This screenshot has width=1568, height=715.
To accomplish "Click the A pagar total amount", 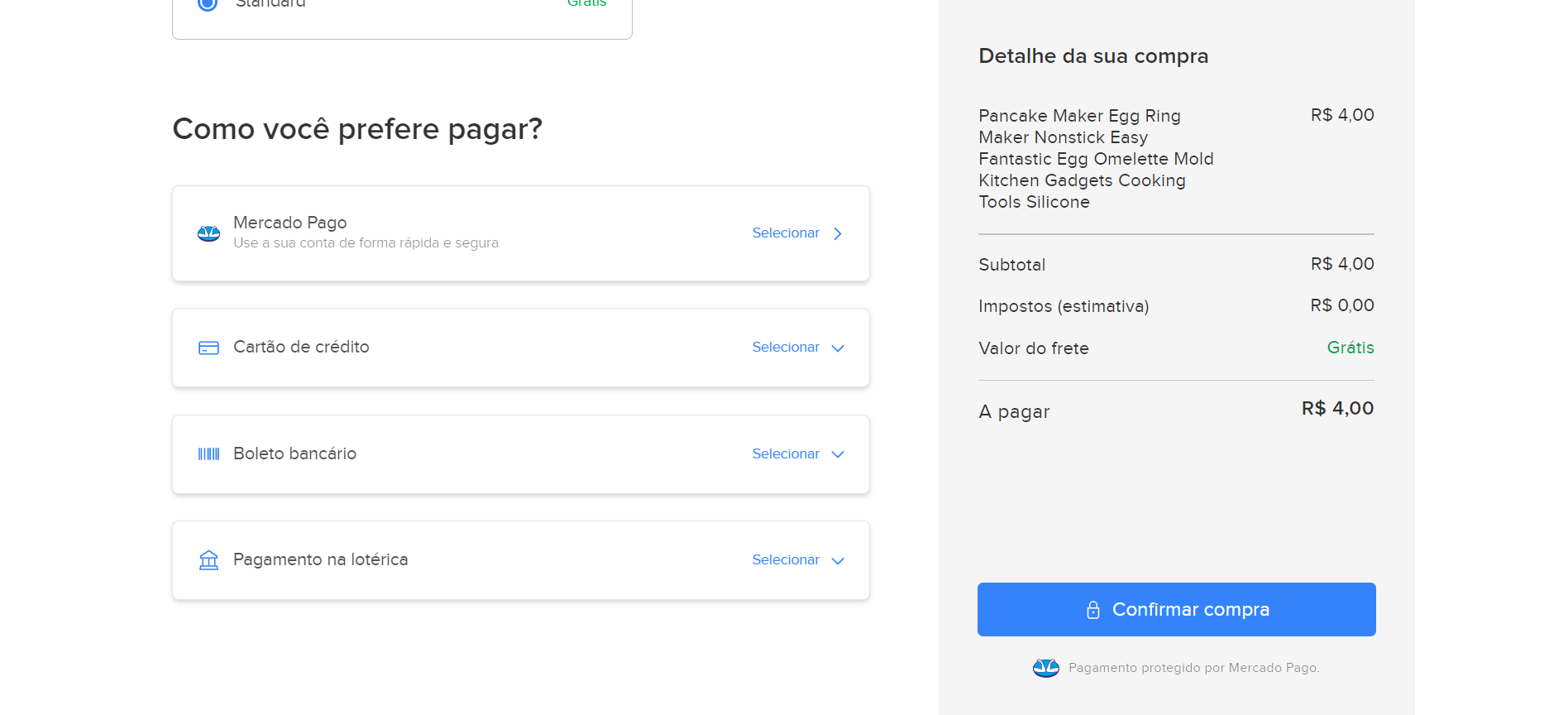I will click(1336, 408).
